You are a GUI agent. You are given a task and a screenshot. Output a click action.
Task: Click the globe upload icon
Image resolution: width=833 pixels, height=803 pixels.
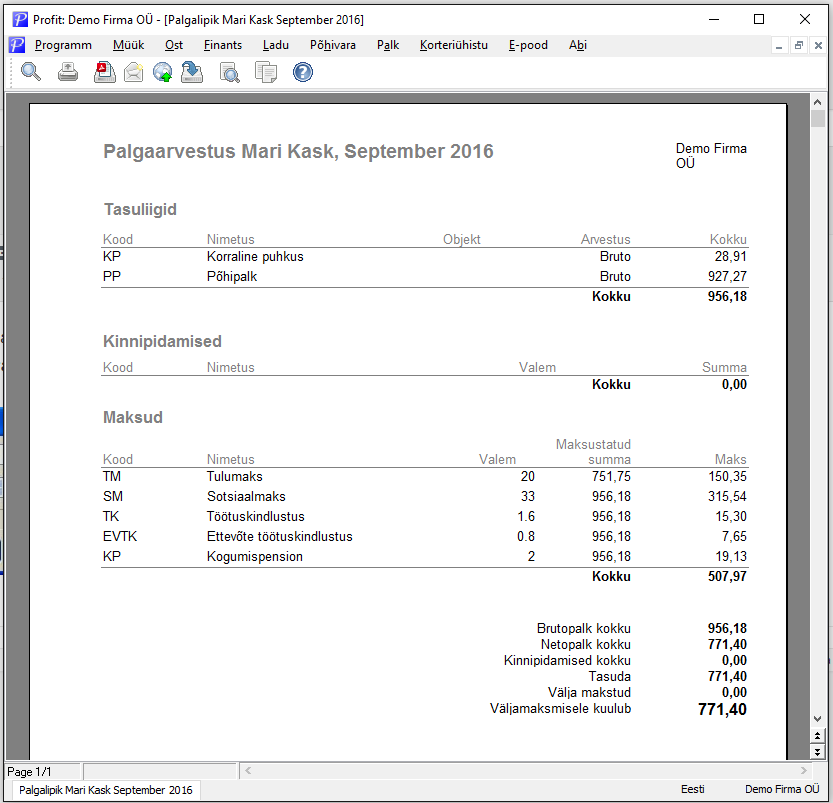(163, 72)
